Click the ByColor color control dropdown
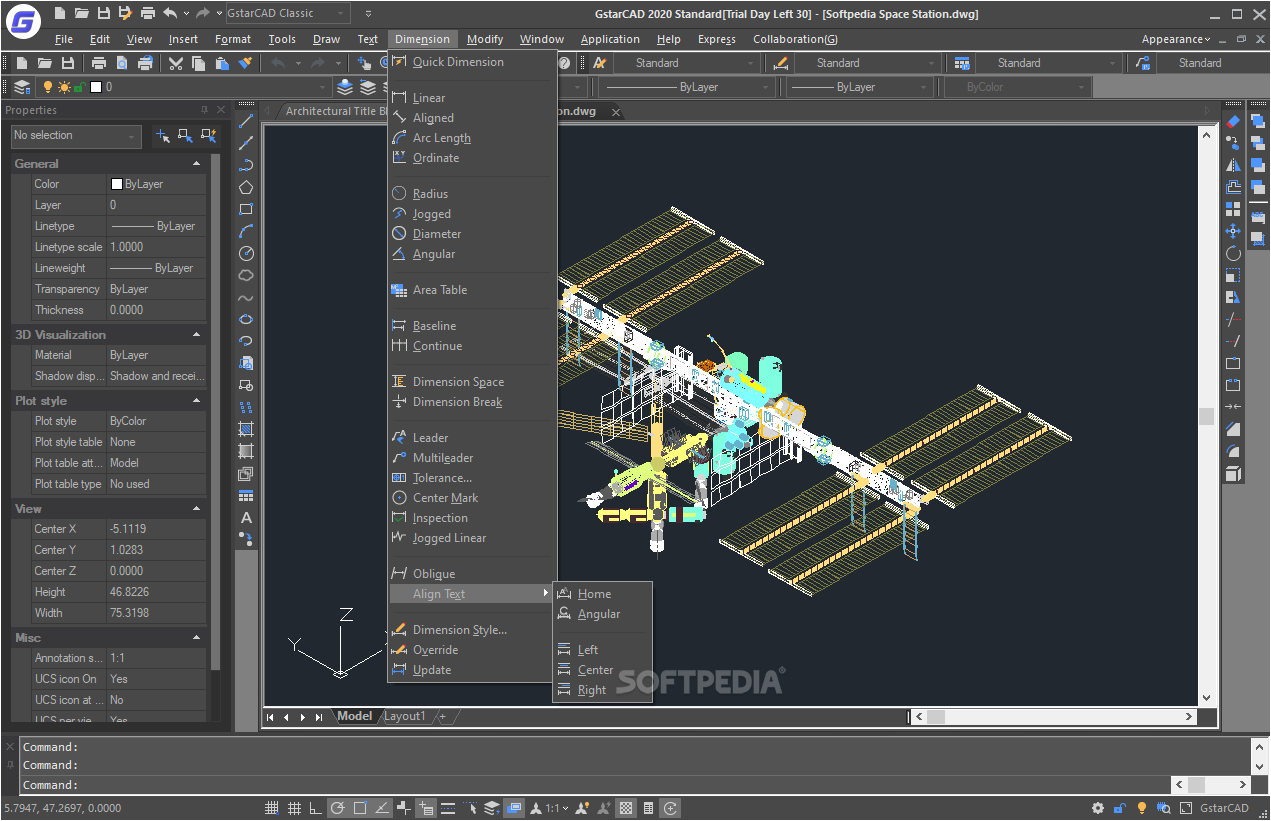The height and width of the screenshot is (821, 1271). (x=1018, y=87)
